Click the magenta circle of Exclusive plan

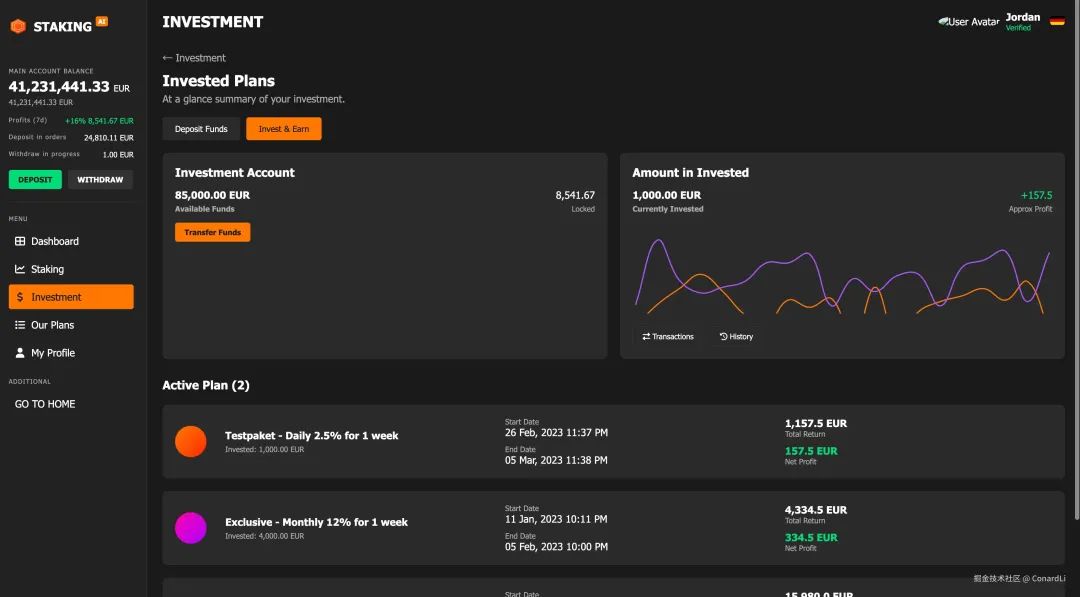pos(191,528)
